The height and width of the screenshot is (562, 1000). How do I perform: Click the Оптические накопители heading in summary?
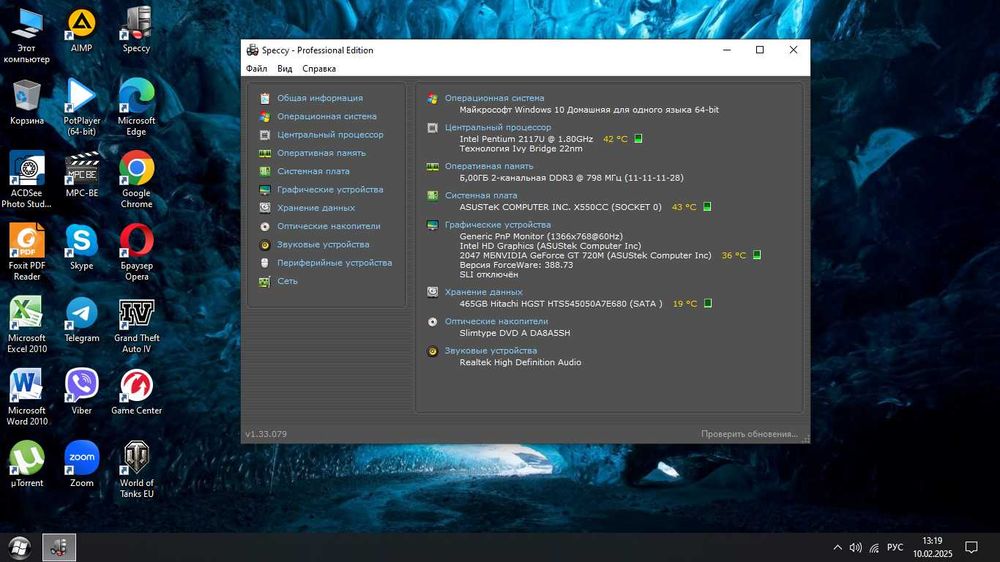click(496, 322)
